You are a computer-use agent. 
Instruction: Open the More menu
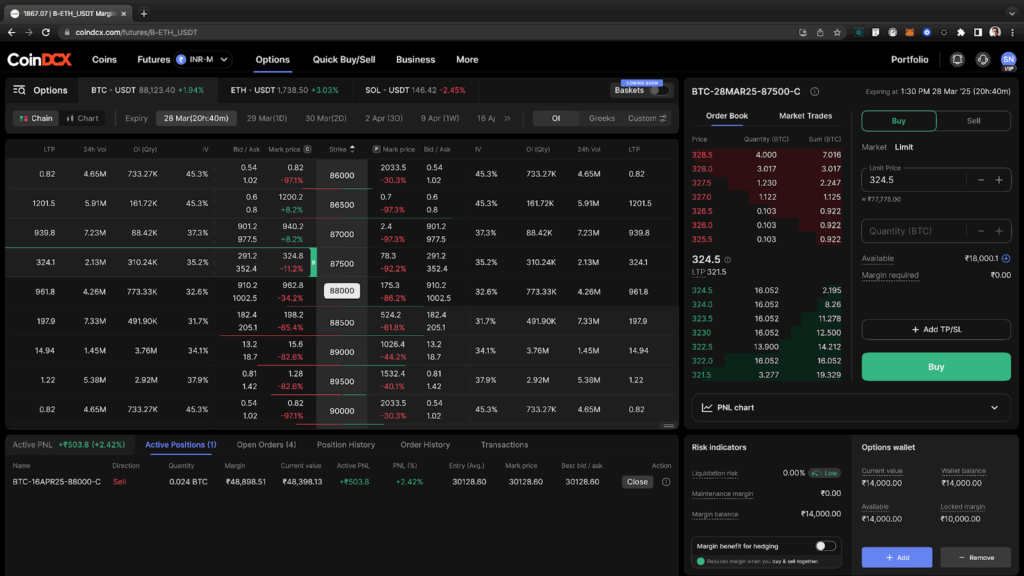click(467, 59)
